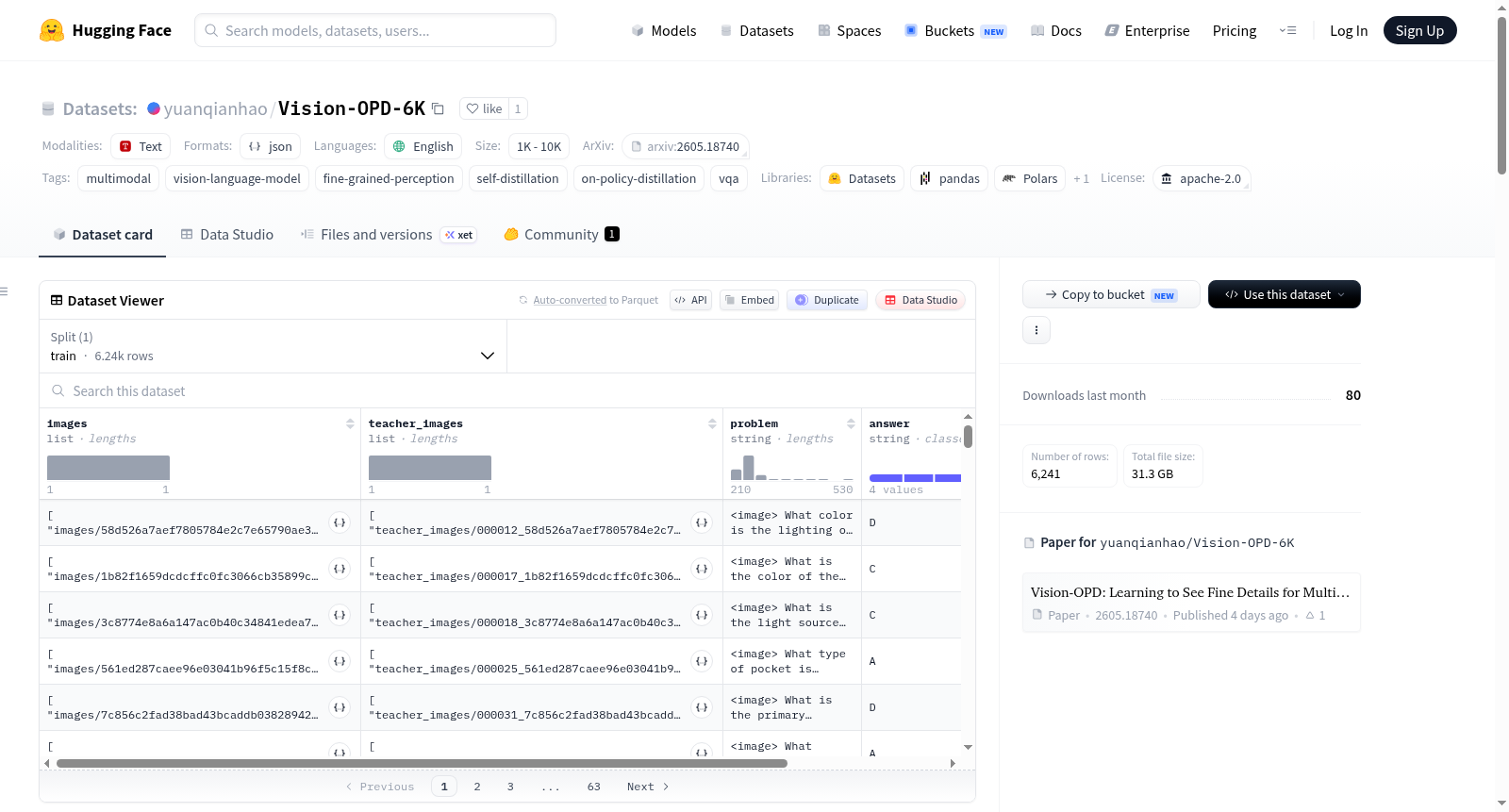This screenshot has width=1509, height=812.
Task: Expand the images cell in the 3c8774e8 row
Action: 340,615
